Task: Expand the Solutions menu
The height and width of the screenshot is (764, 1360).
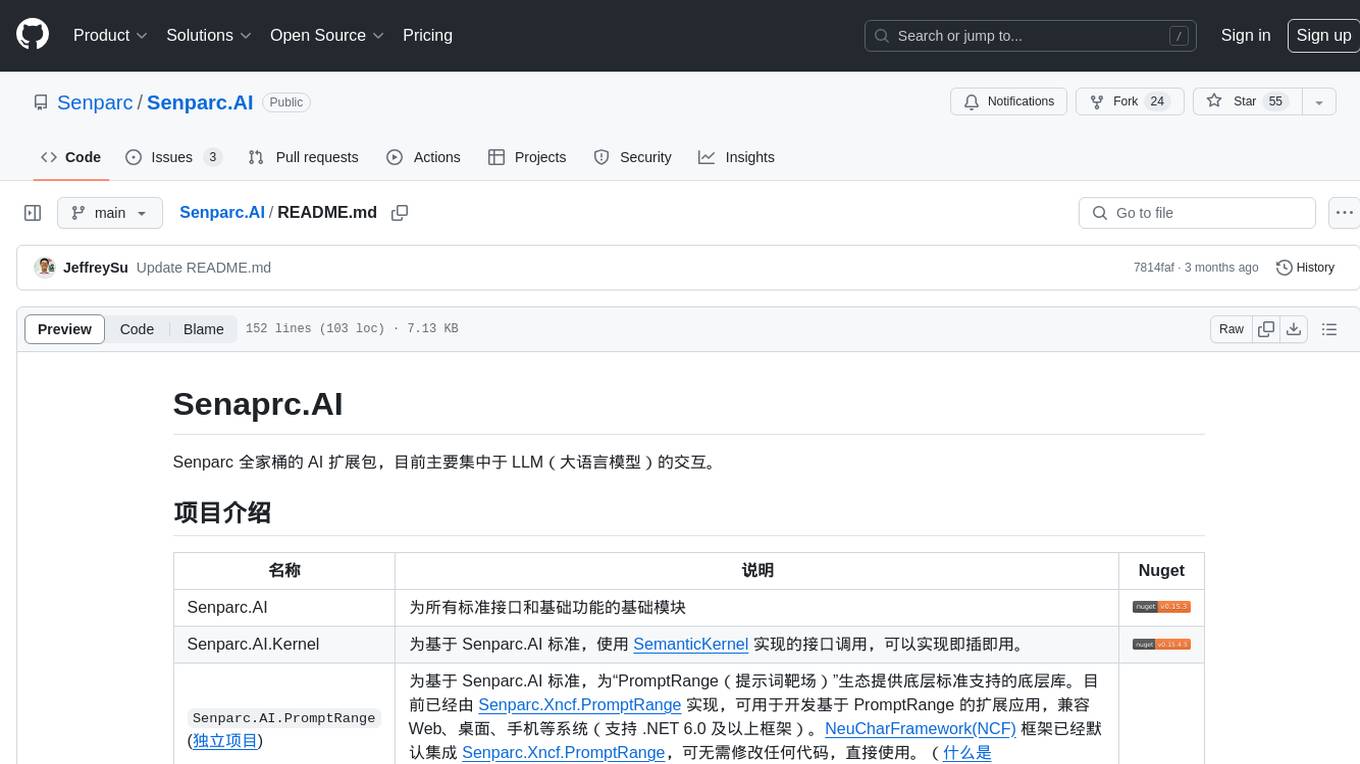Action: pyautogui.click(x=207, y=35)
